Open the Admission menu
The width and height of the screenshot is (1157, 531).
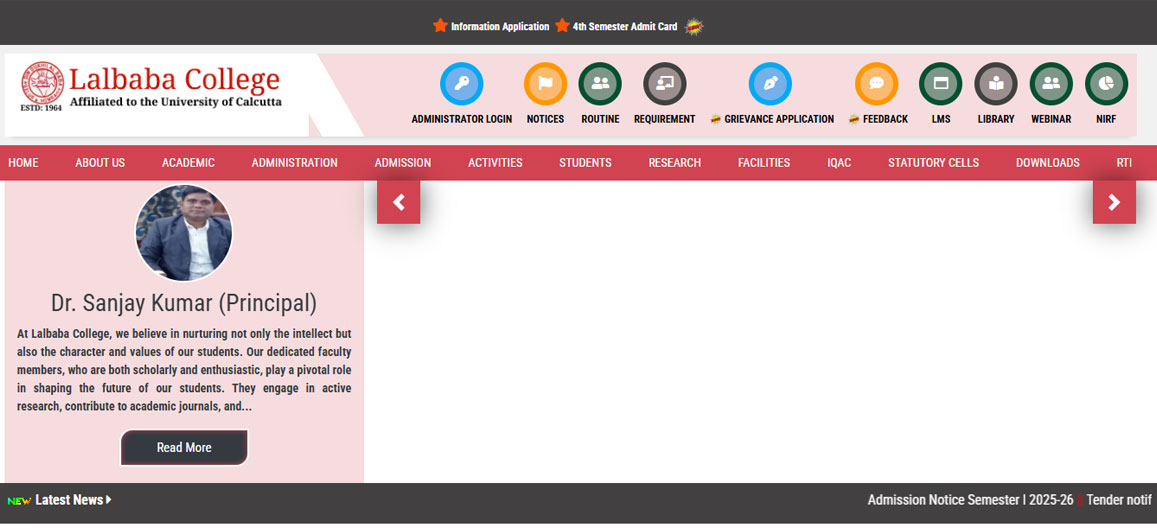403,163
